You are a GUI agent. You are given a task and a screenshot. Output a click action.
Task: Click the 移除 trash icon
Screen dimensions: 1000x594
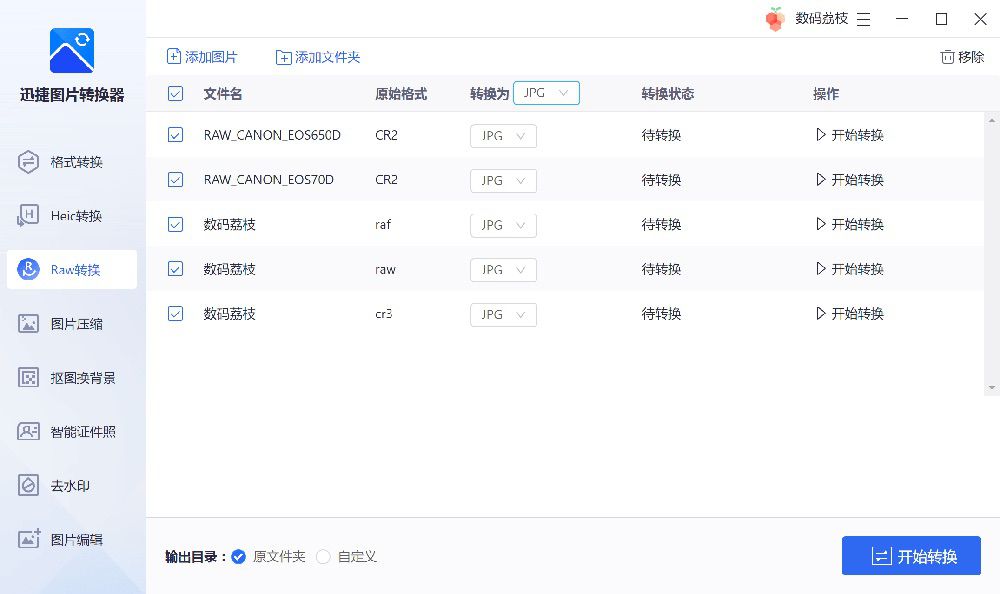(947, 57)
